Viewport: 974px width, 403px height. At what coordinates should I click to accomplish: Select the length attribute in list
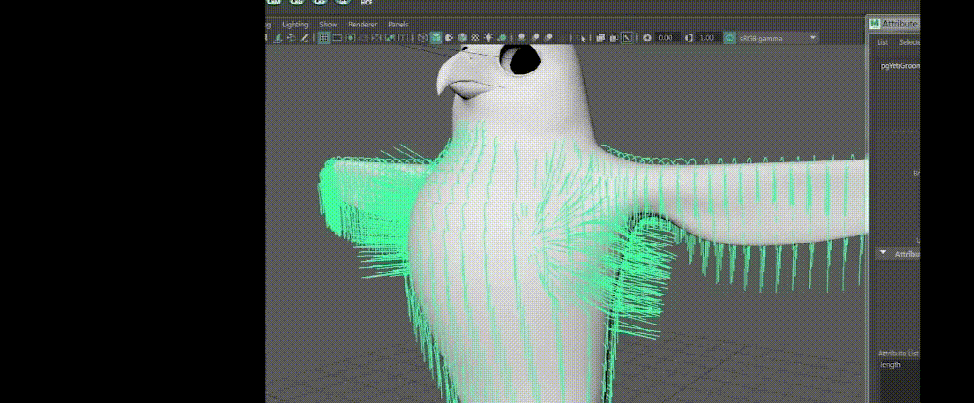[890, 365]
